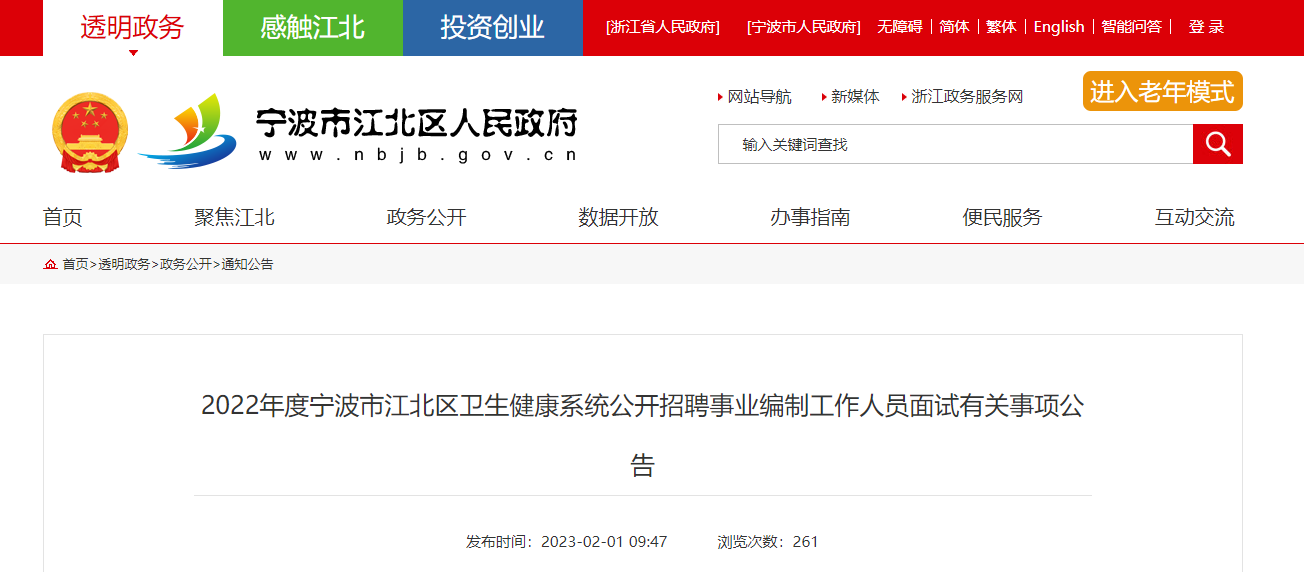Open 数据开放 in main navigation
The image size is (1304, 572).
click(619, 217)
